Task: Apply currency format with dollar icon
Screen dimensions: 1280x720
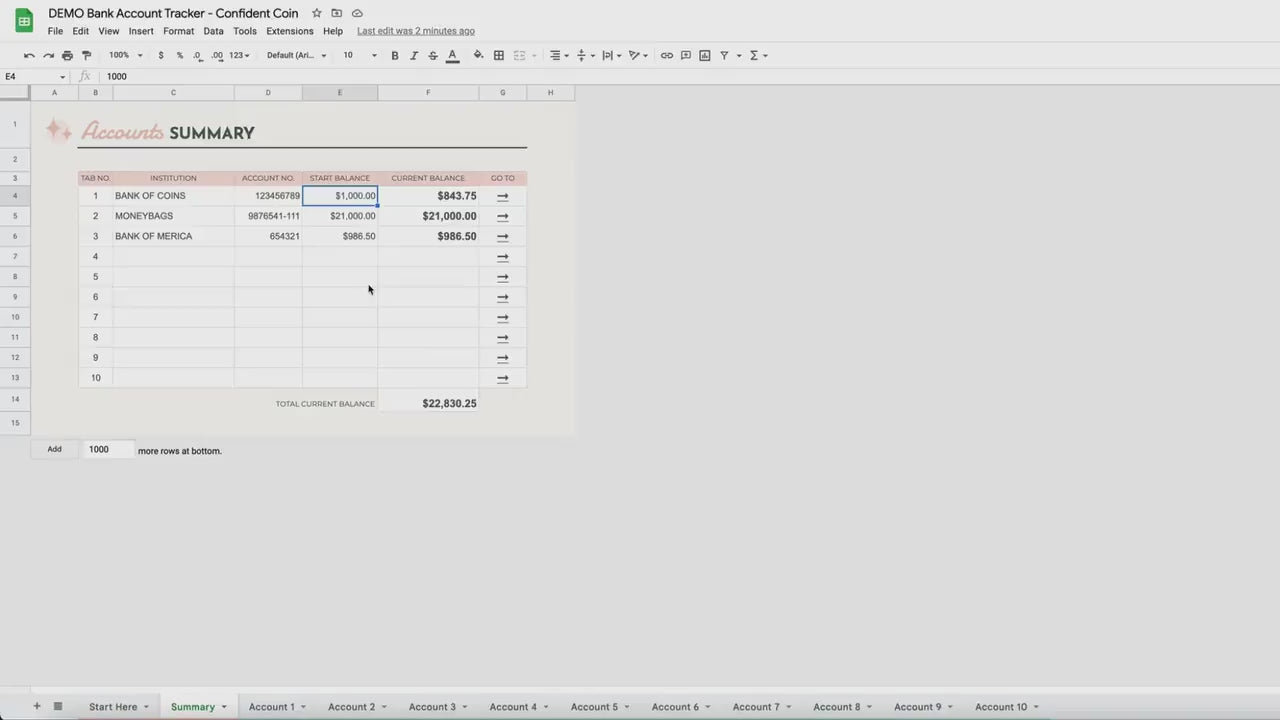Action: click(161, 56)
